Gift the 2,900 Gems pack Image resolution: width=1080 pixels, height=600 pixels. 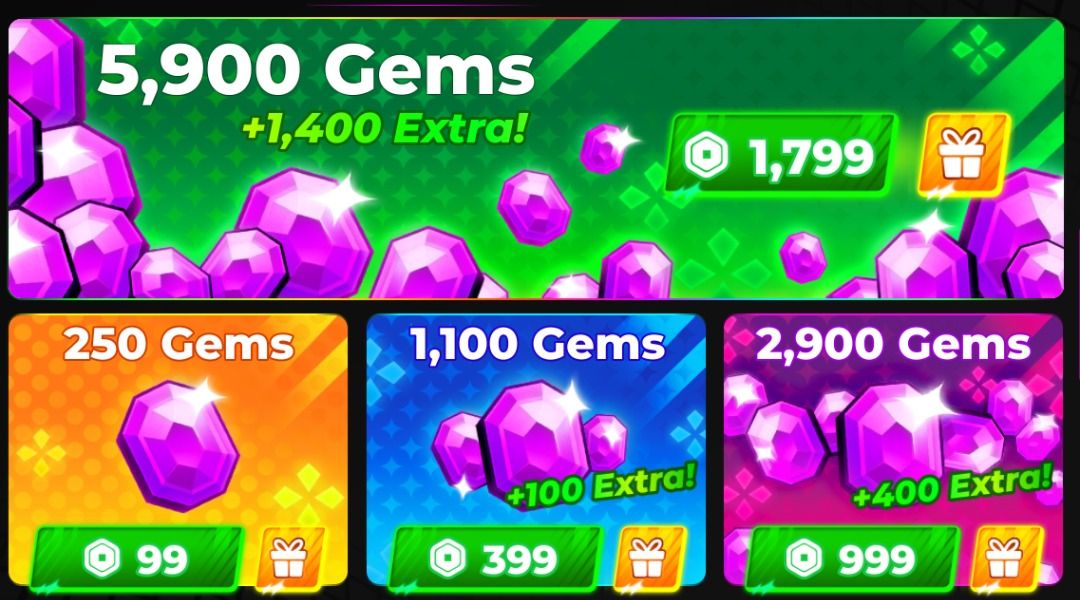coord(1006,558)
